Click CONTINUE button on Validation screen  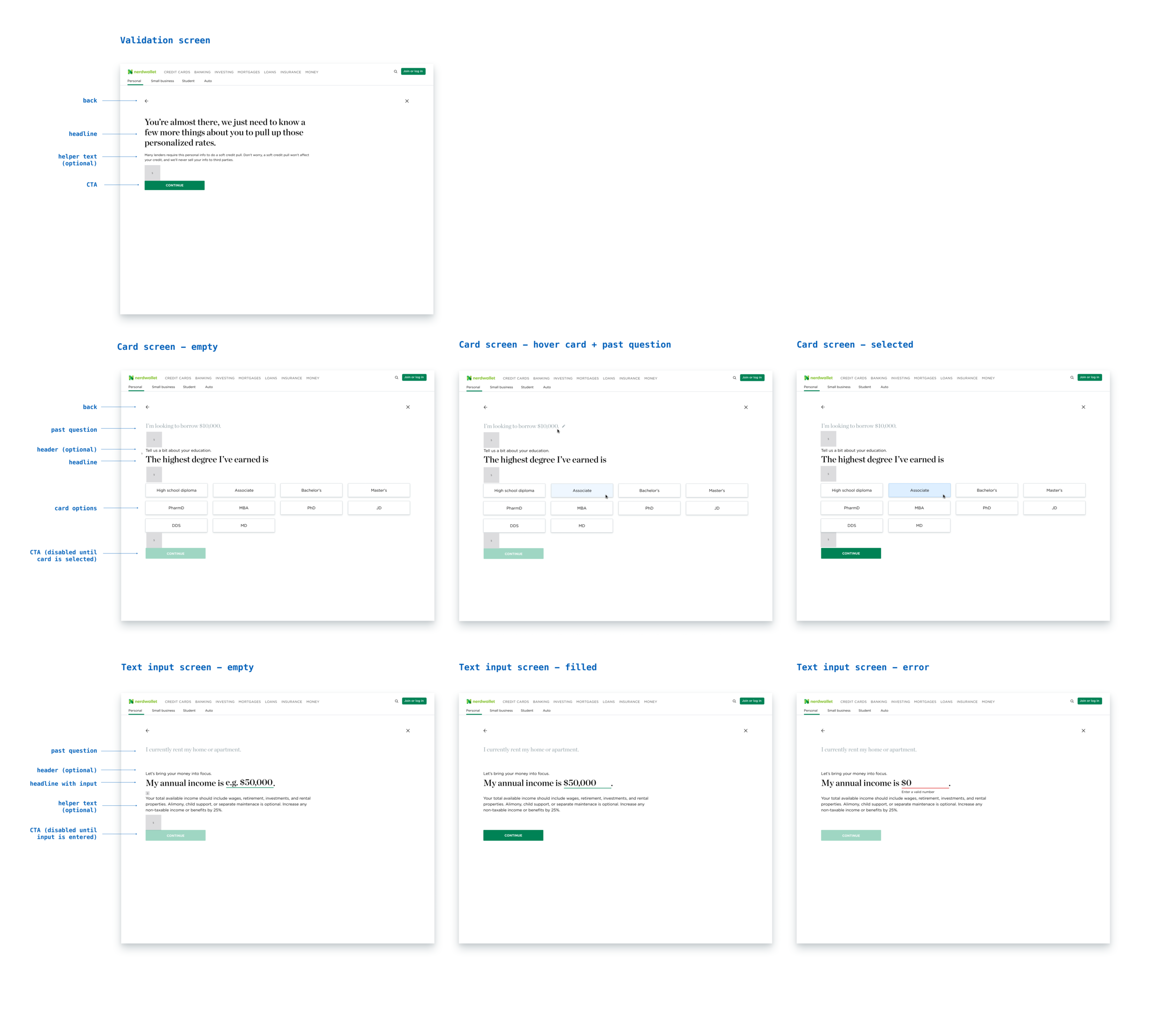point(174,185)
